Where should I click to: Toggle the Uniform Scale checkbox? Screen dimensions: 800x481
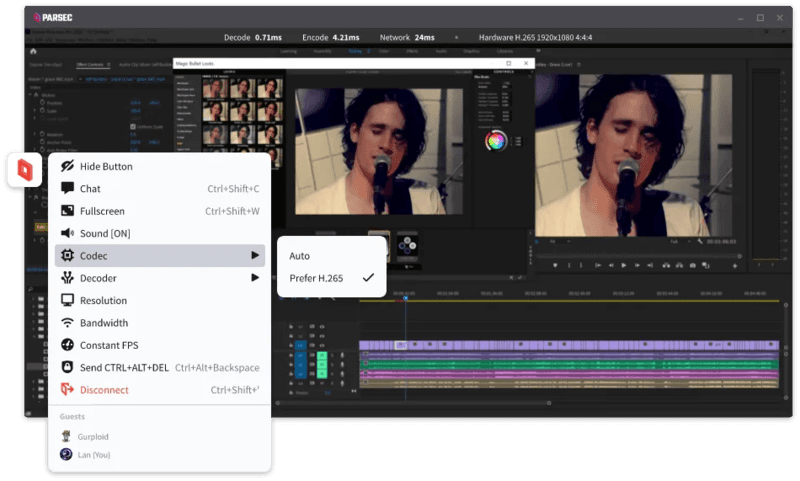(x=133, y=126)
